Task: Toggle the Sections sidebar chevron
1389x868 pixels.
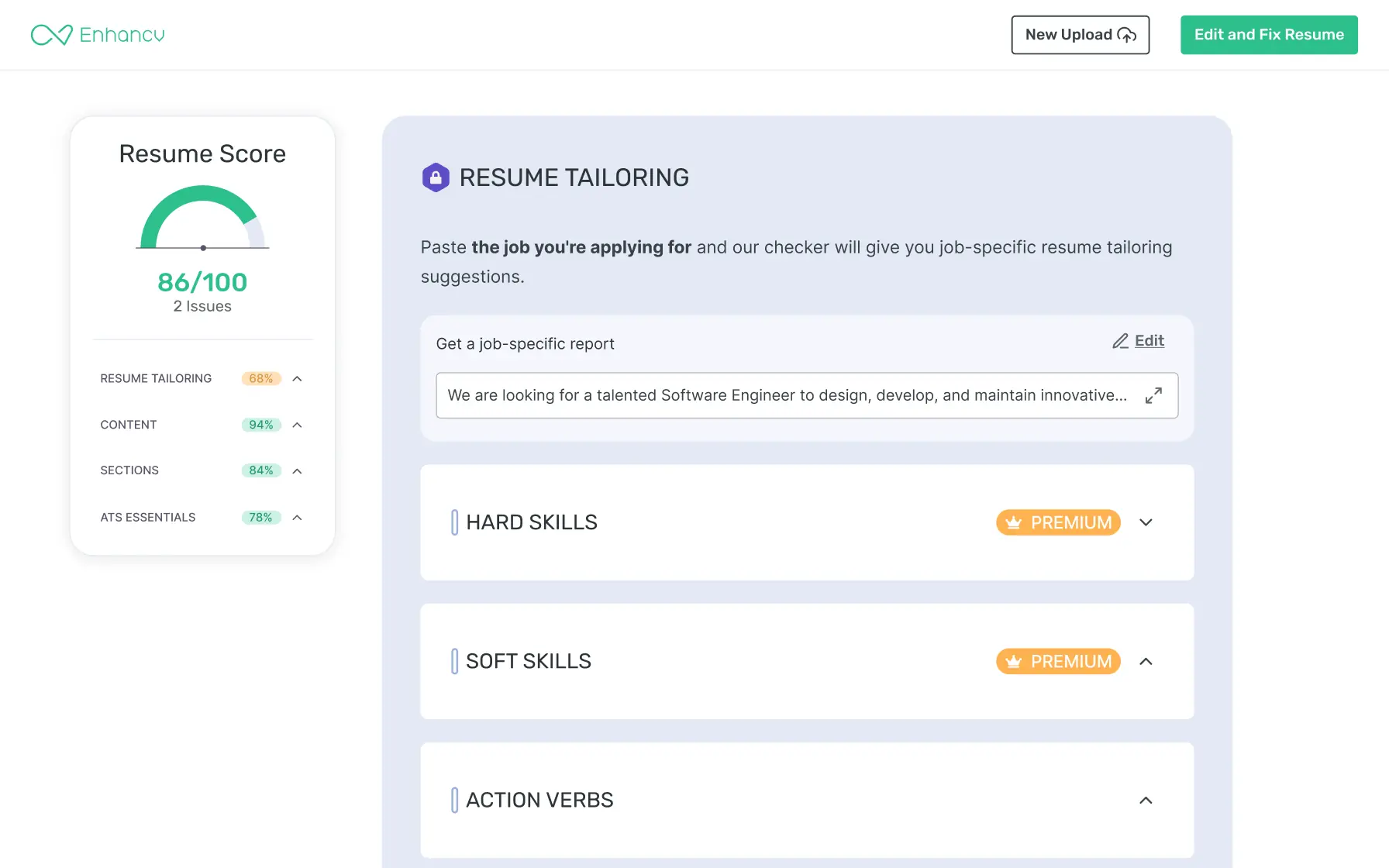Action: coord(297,471)
